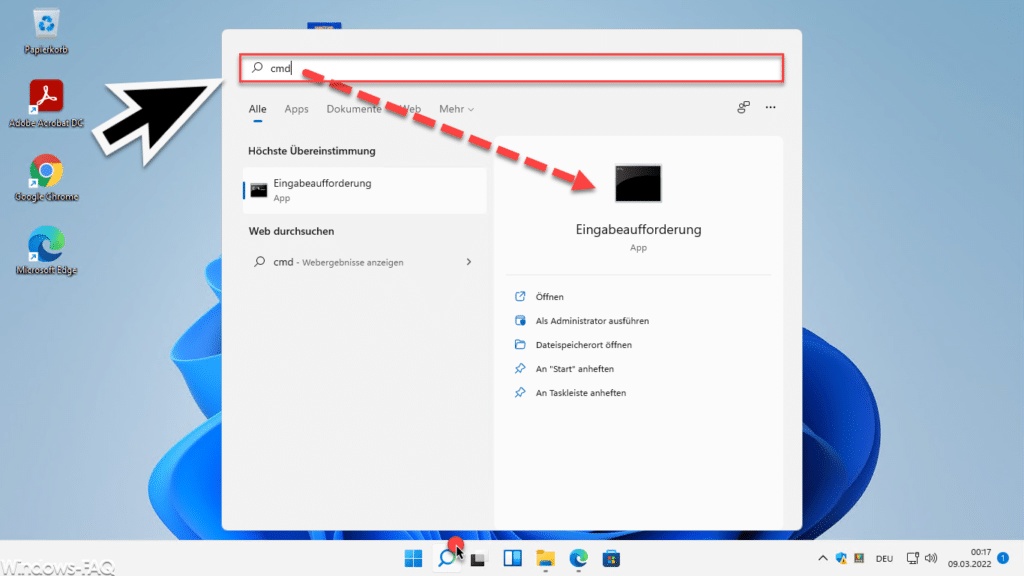The image size is (1024, 576).
Task: Switch to the Dokumente search tab
Action: click(x=354, y=109)
